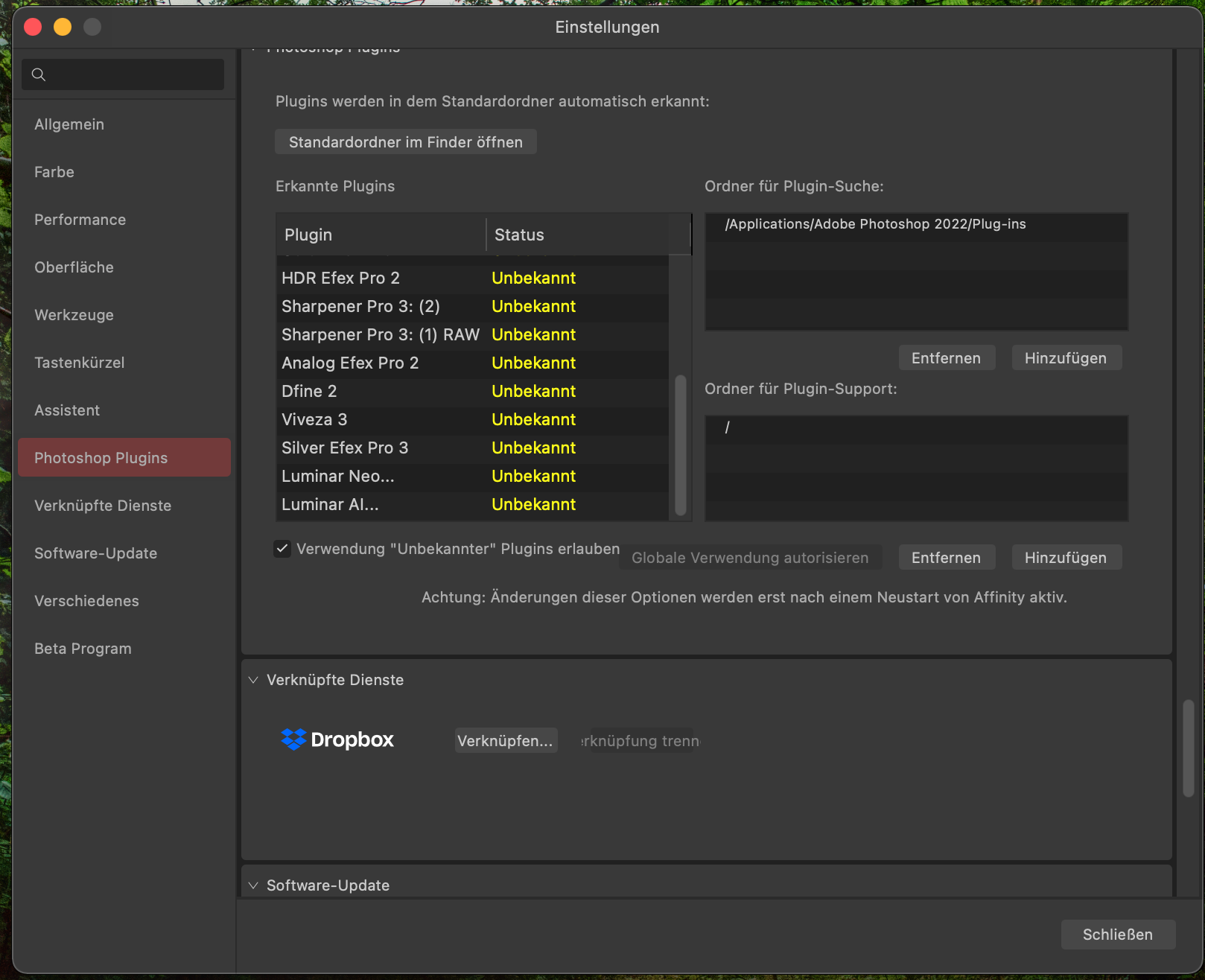Select the Luminar AI... plugin row
Screen dimensions: 1205x980
pos(472,505)
